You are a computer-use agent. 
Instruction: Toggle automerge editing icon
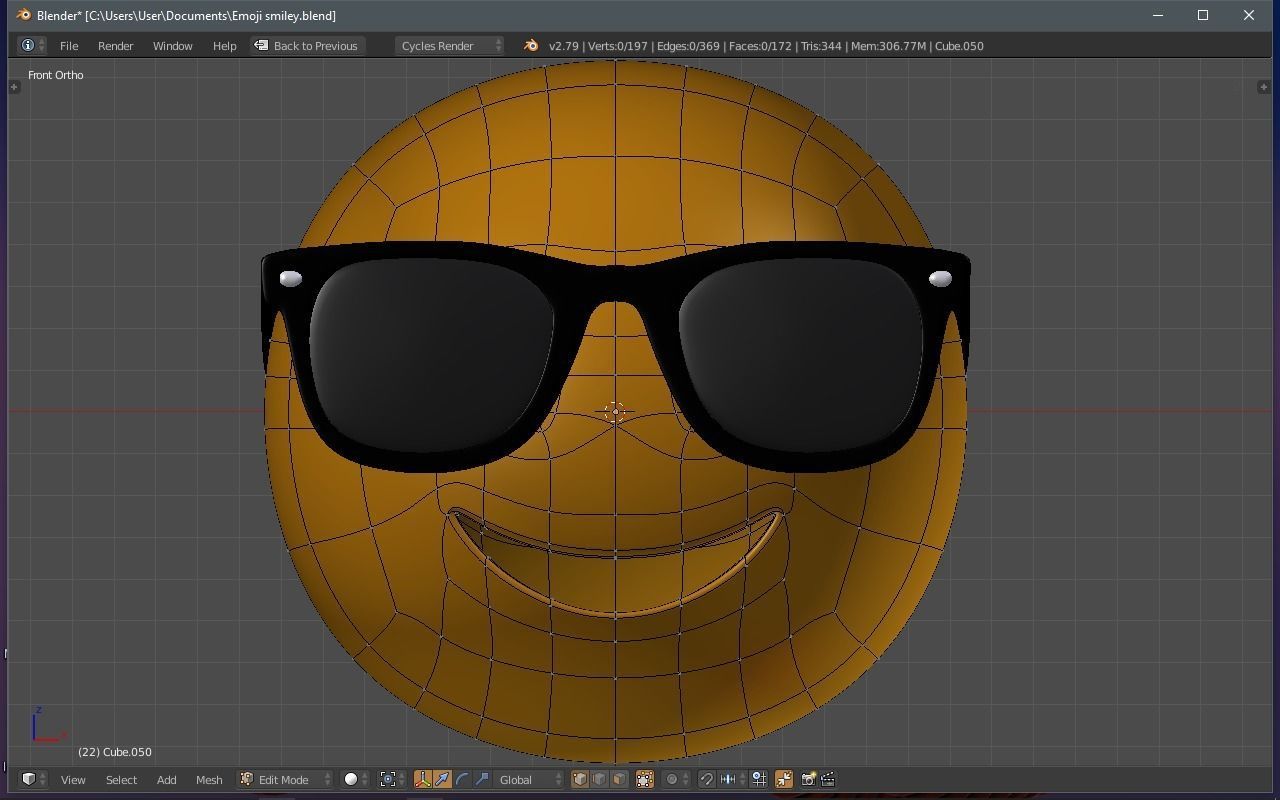click(784, 779)
